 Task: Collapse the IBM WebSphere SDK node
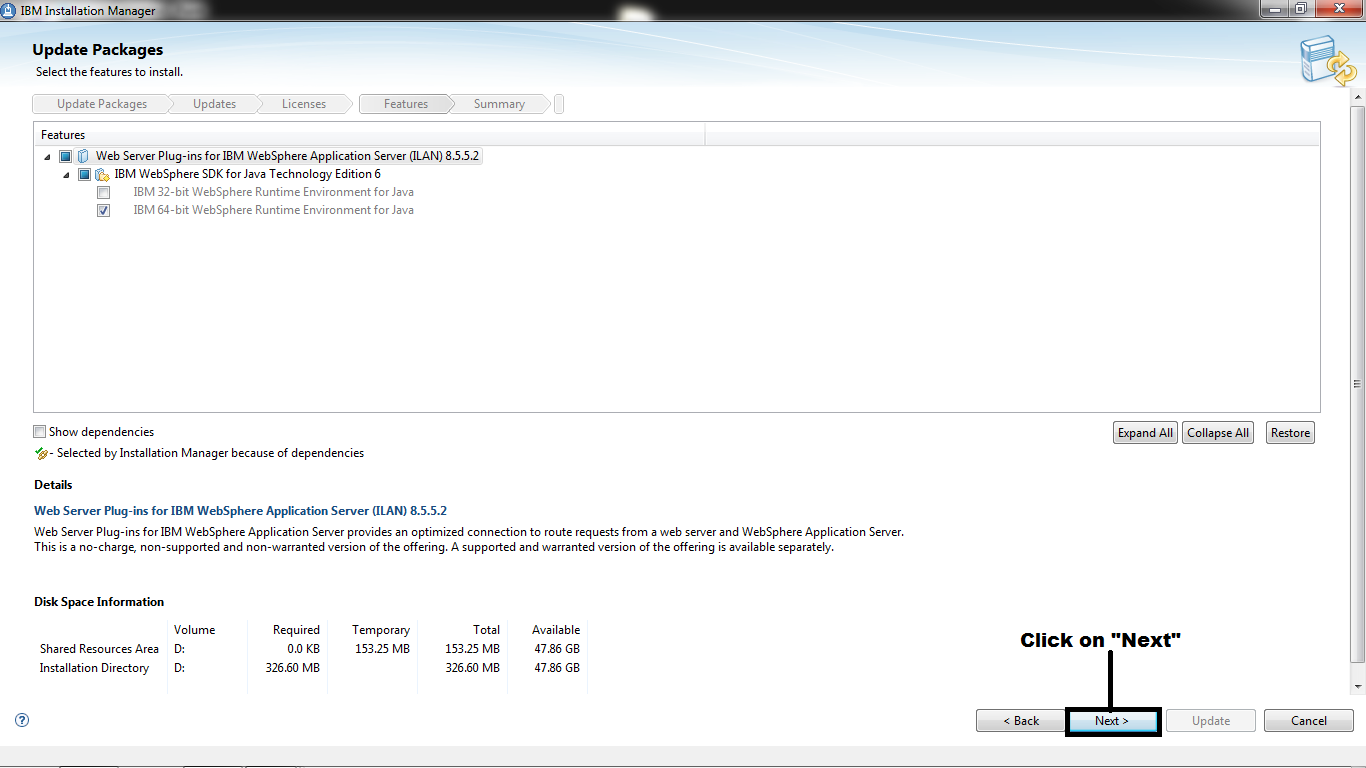64,174
